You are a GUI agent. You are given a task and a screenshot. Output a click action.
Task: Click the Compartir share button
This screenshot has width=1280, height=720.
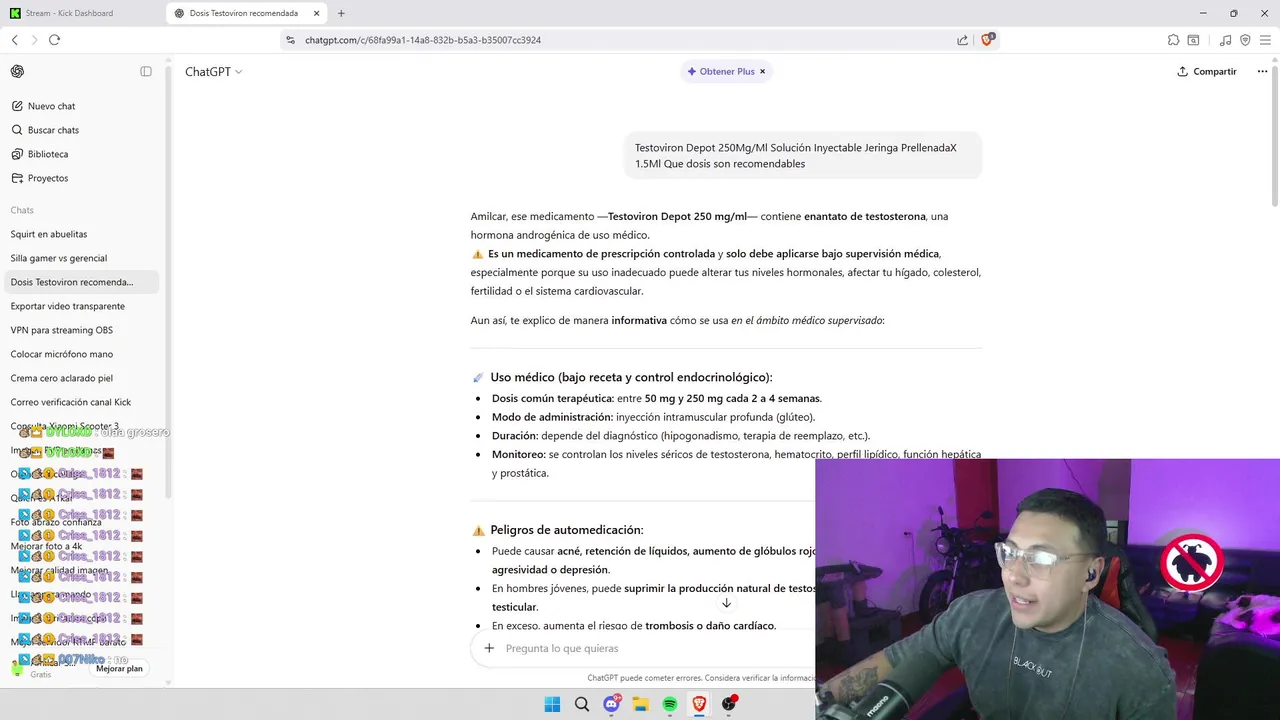pyautogui.click(x=1207, y=72)
